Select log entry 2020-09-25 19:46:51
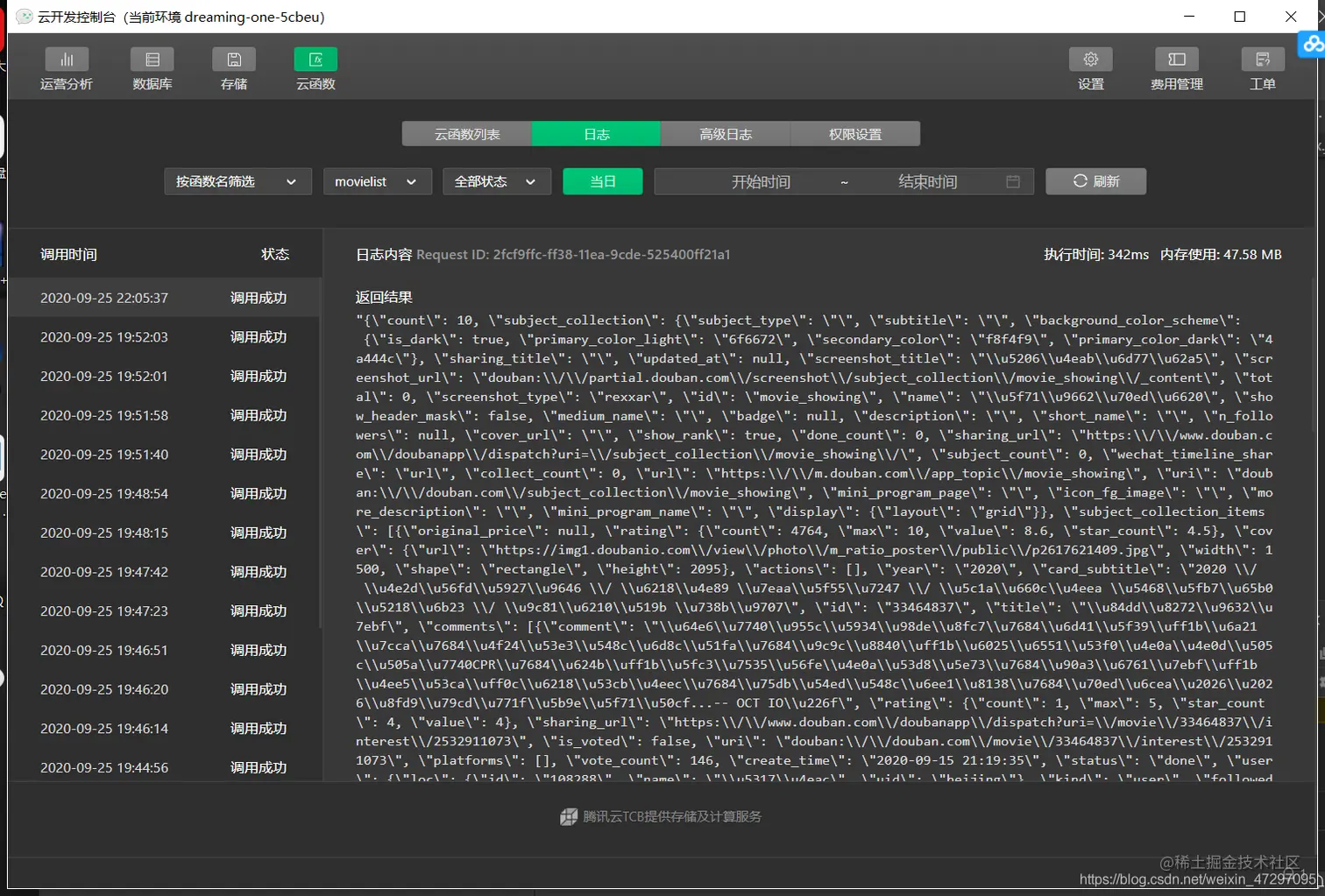 (x=165, y=650)
